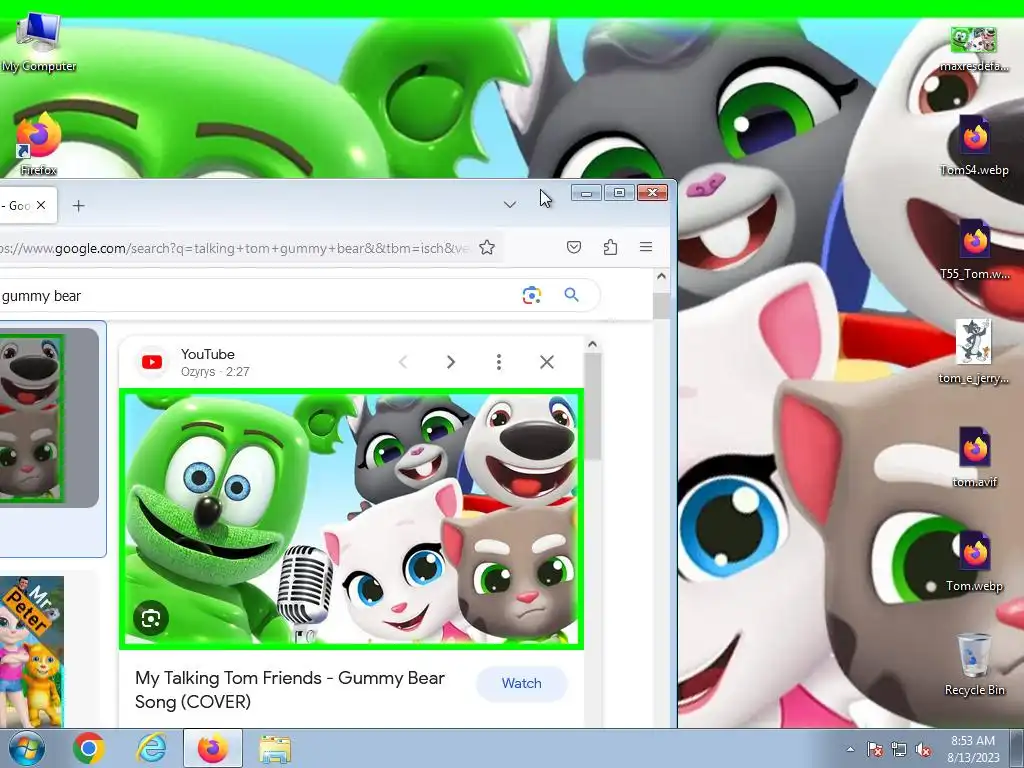The width and height of the screenshot is (1024, 768).
Task: Open the Firefox hamburger application menu
Action: 646,247
